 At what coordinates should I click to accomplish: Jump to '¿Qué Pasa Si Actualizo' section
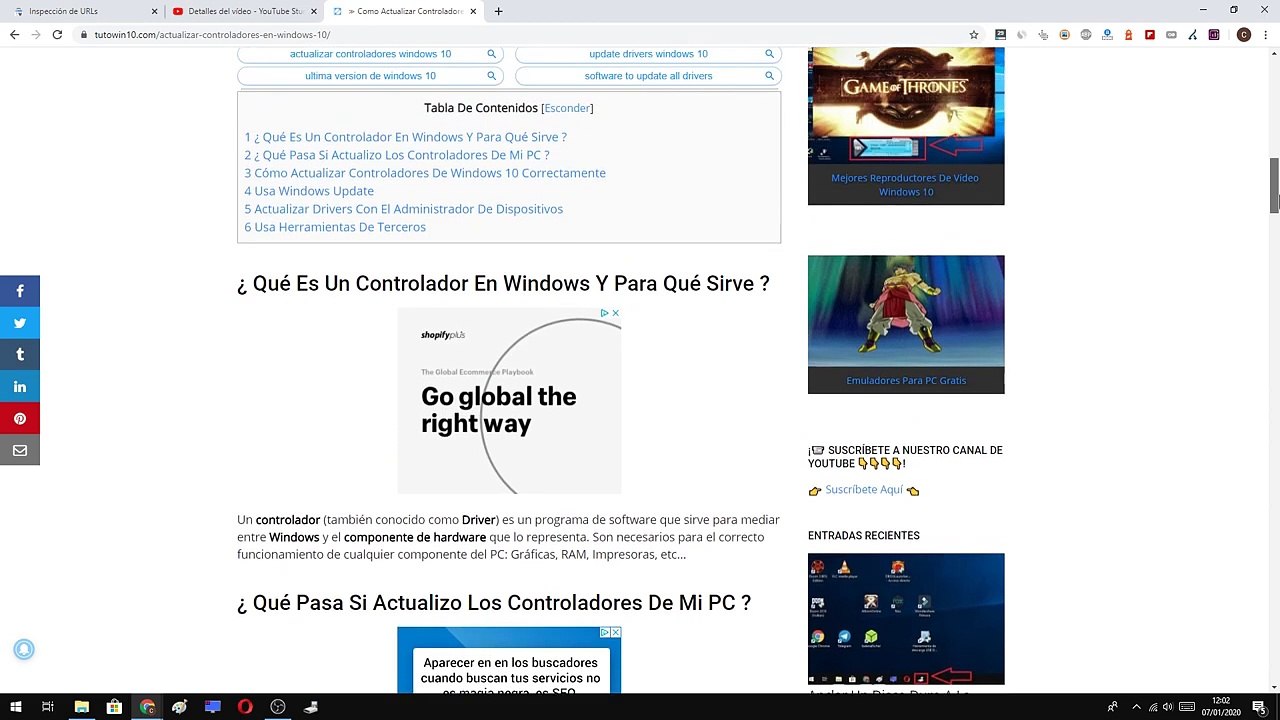coord(397,155)
